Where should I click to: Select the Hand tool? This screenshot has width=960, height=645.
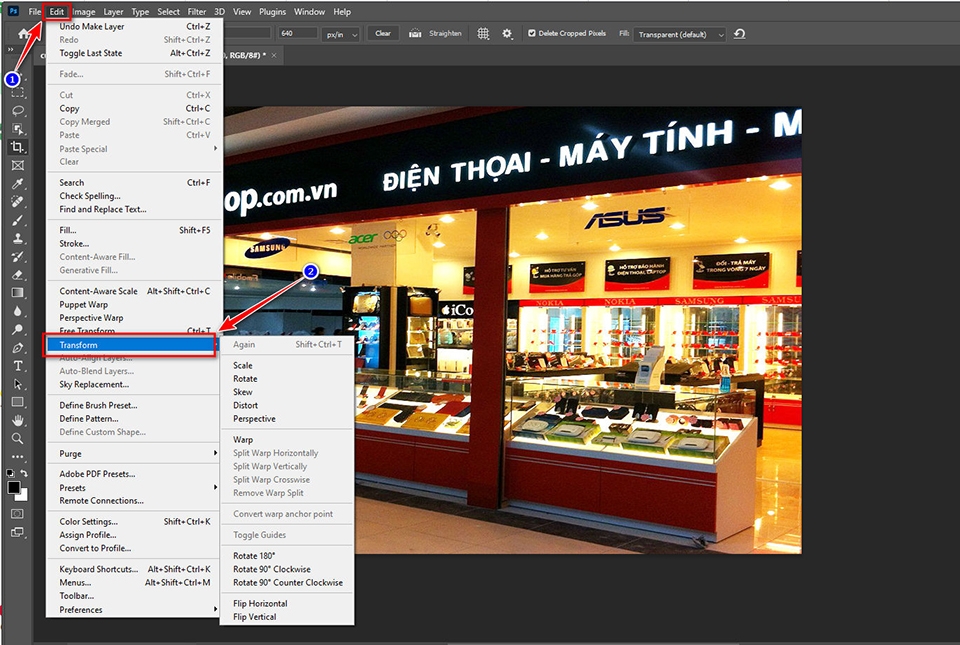point(18,420)
